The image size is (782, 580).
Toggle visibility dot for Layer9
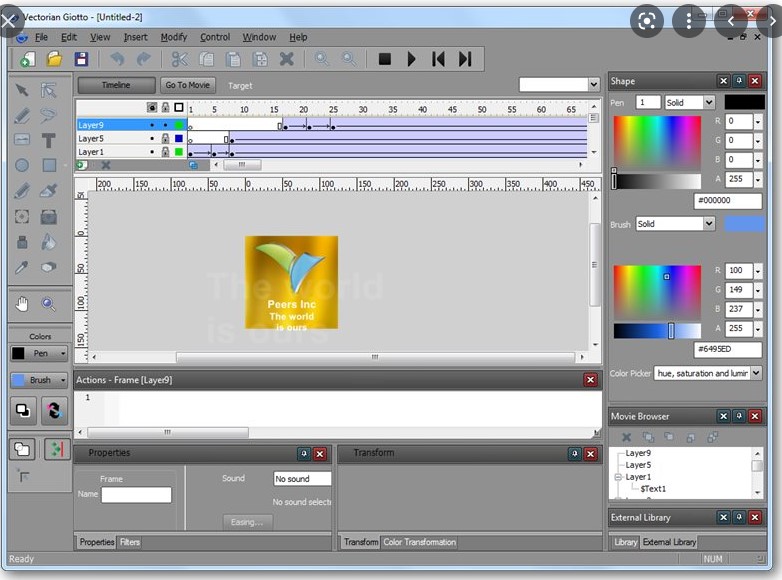coord(152,125)
